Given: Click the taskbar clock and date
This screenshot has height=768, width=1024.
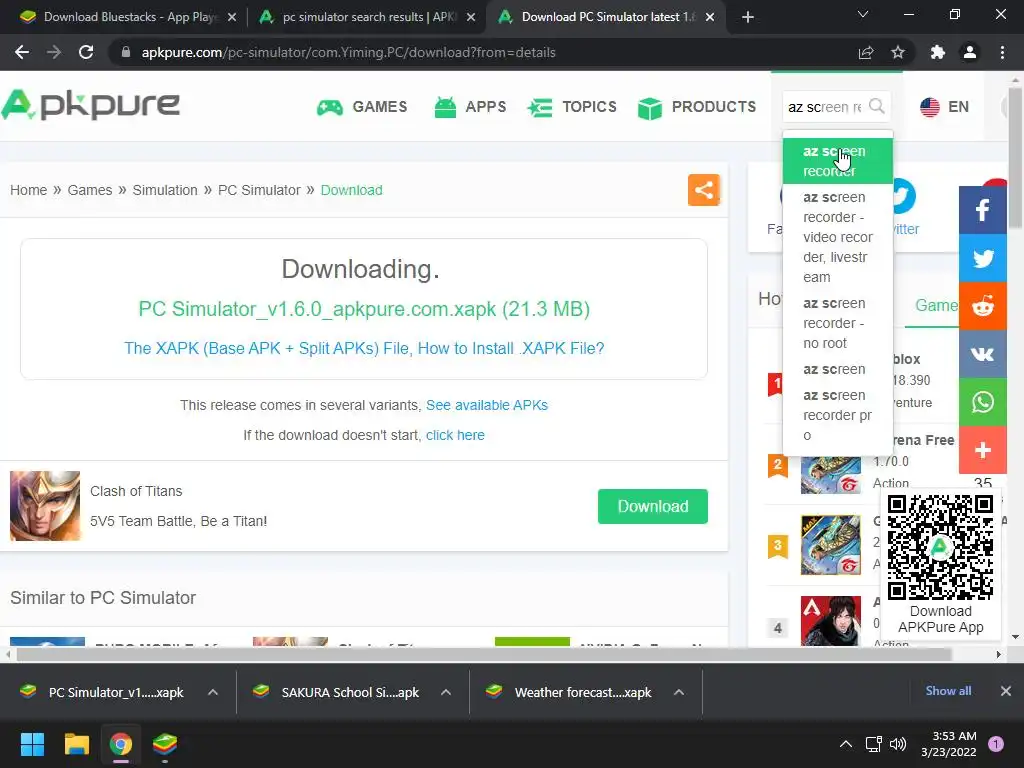Looking at the screenshot, I should pos(949,744).
